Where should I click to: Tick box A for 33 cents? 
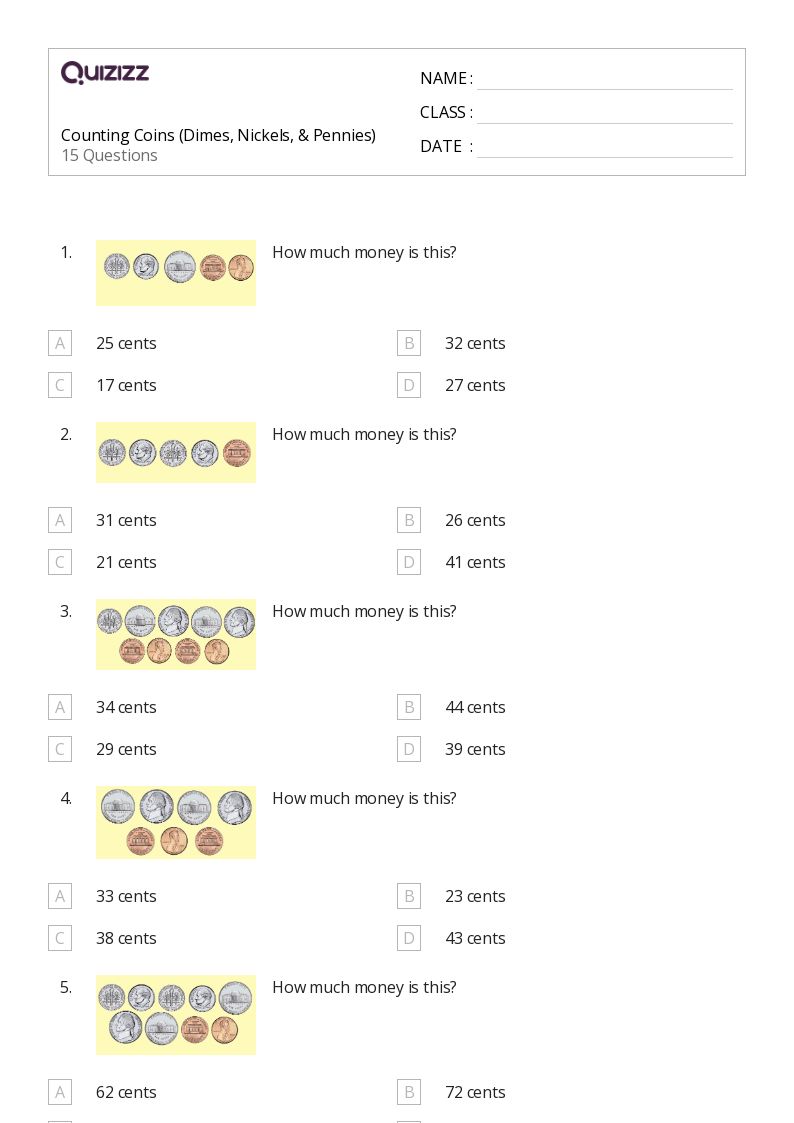[60, 896]
